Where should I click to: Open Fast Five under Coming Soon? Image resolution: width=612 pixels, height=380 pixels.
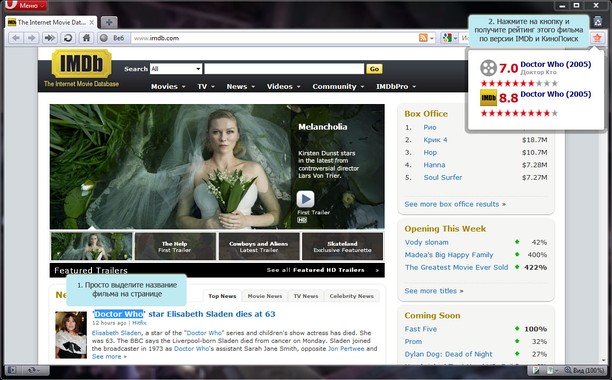point(420,329)
